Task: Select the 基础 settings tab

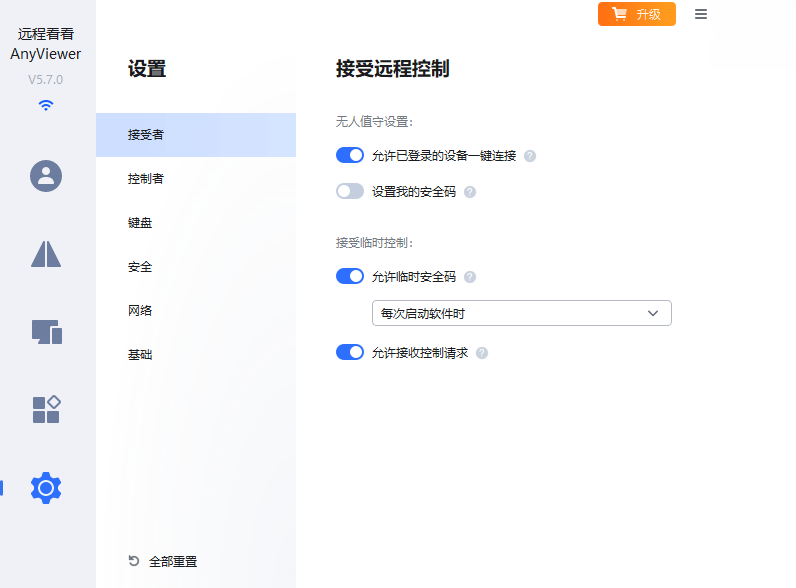Action: 196,355
